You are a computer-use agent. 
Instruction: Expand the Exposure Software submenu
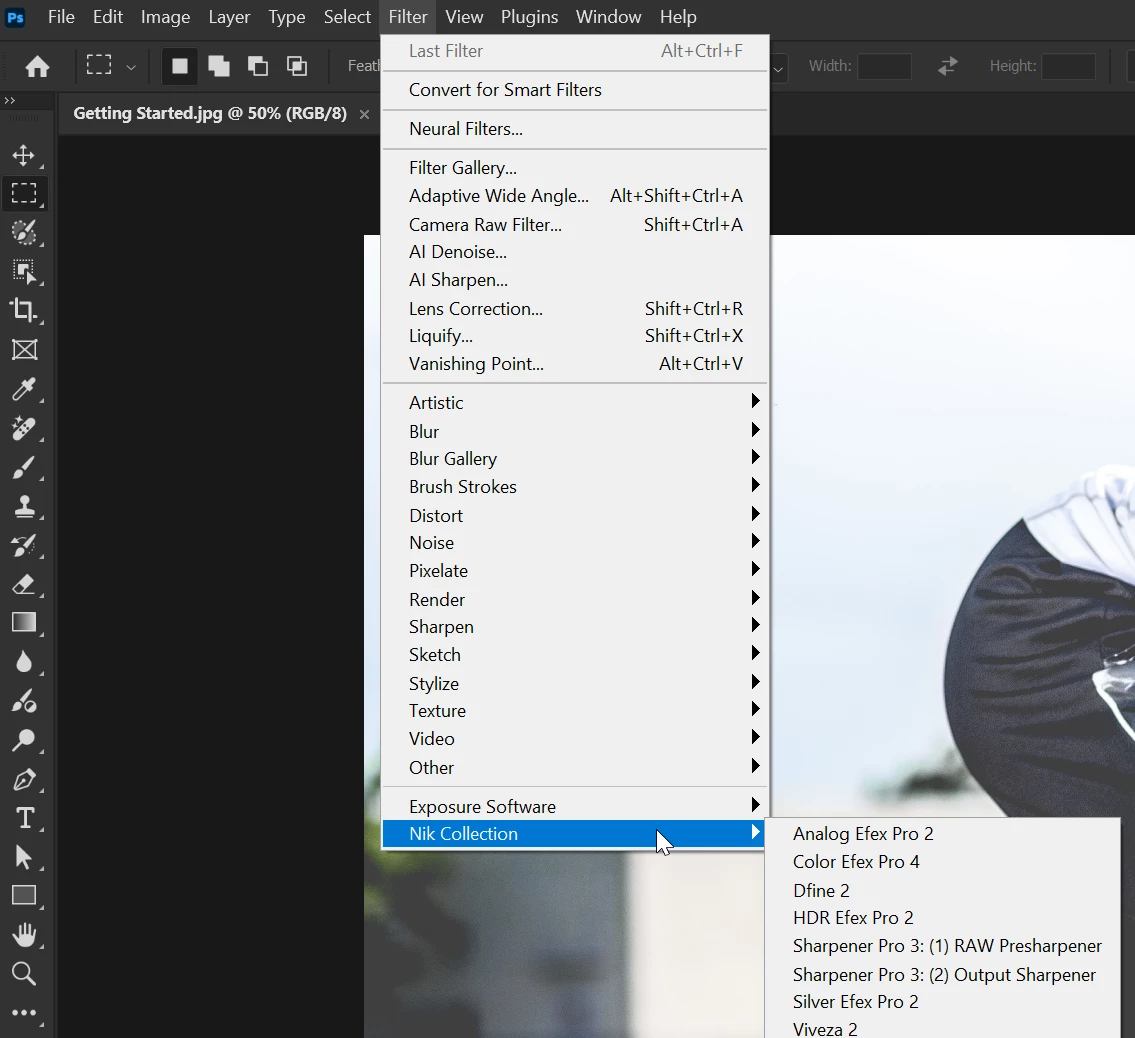(x=575, y=806)
